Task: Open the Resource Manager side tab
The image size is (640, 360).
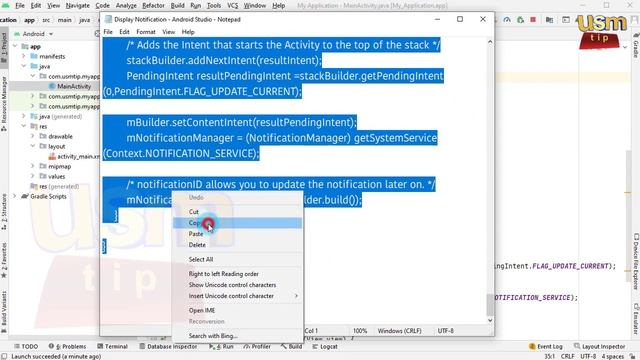Action: click(x=4, y=104)
